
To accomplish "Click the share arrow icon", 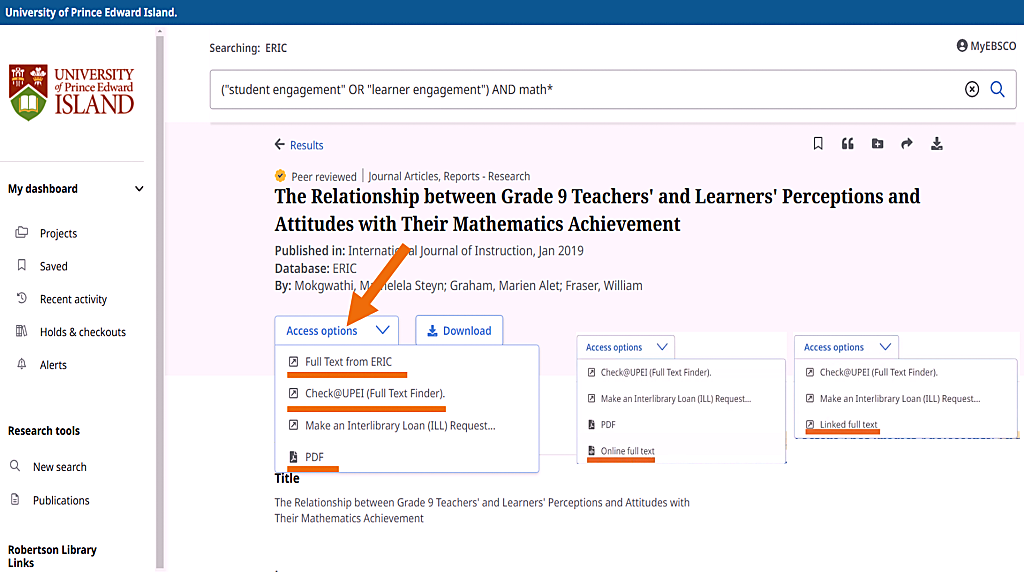I will click(x=907, y=144).
